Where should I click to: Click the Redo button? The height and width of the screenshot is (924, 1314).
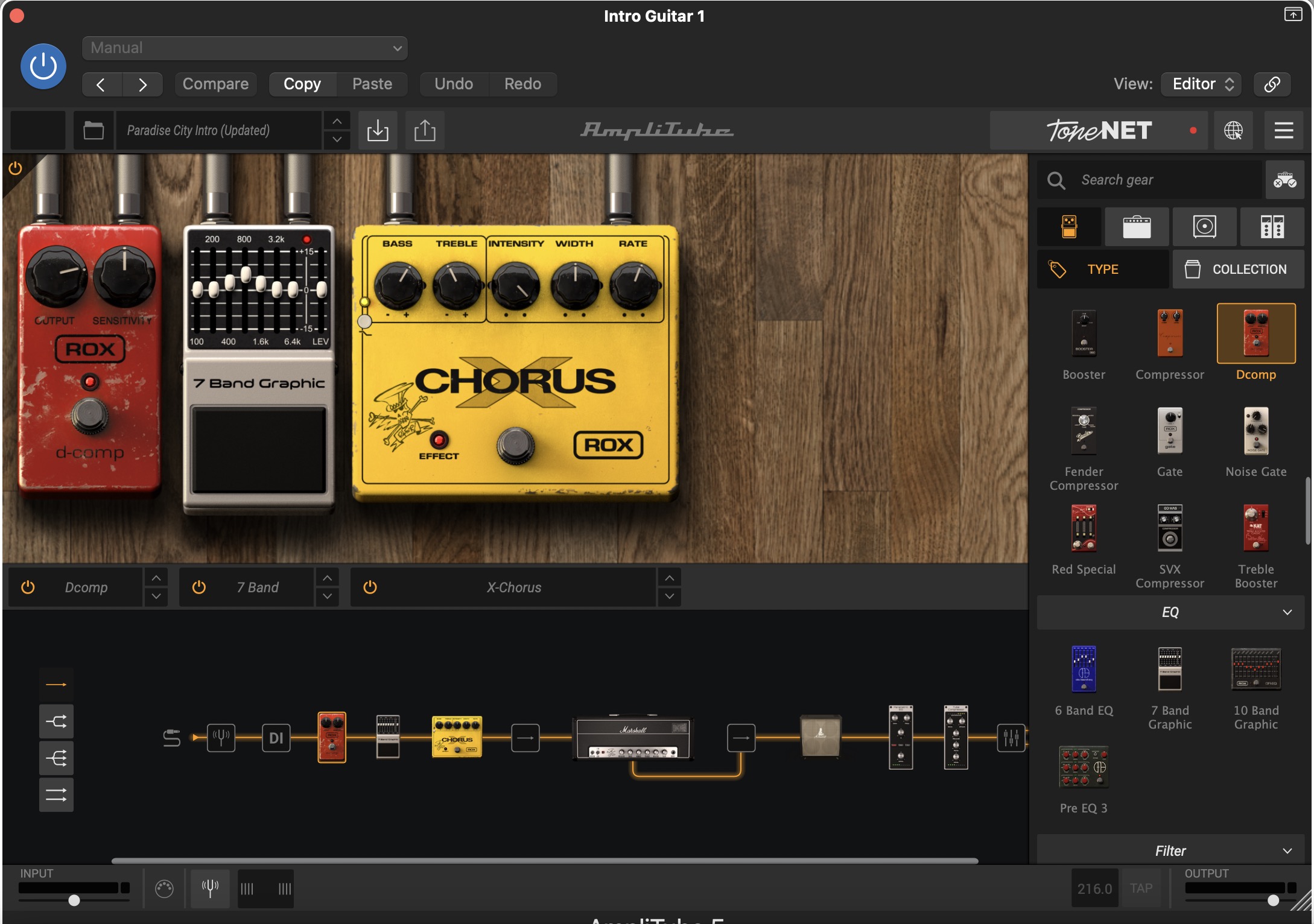522,84
